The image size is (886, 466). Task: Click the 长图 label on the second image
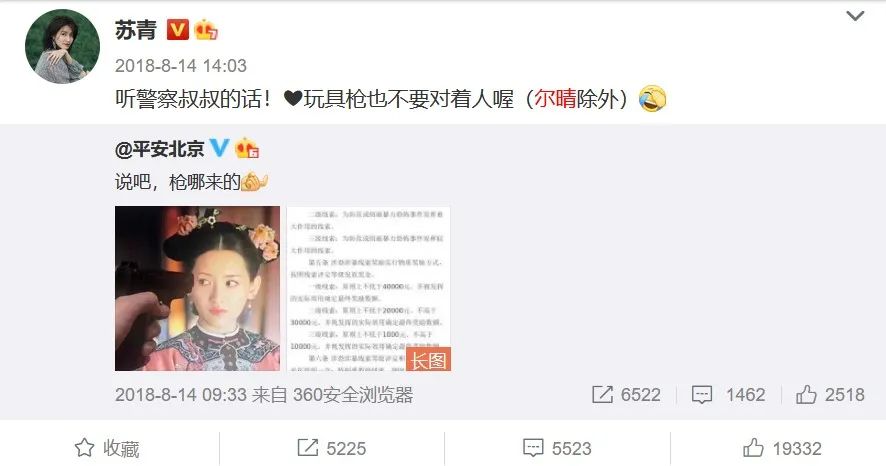[x=428, y=360]
